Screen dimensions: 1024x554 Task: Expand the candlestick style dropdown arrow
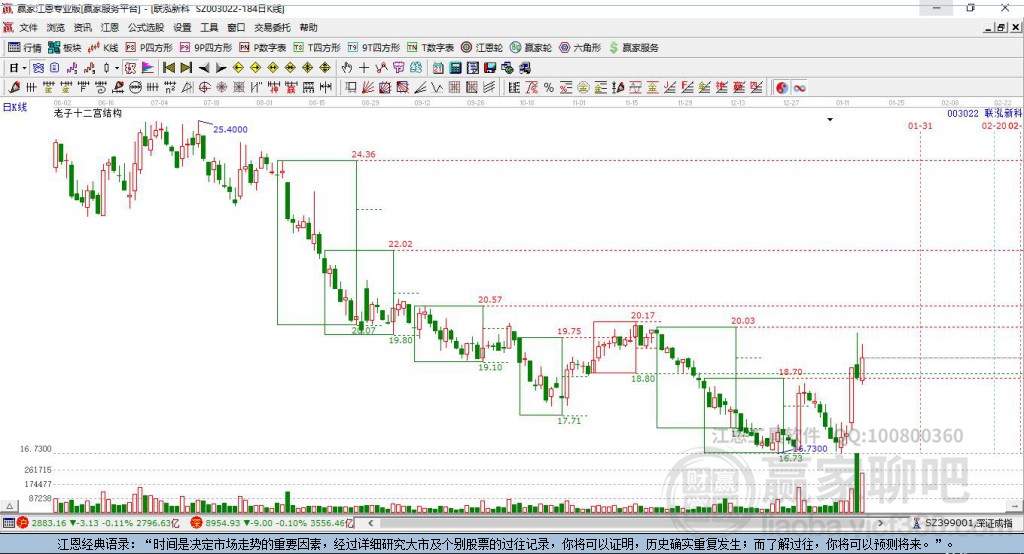pyautogui.click(x=117, y=68)
